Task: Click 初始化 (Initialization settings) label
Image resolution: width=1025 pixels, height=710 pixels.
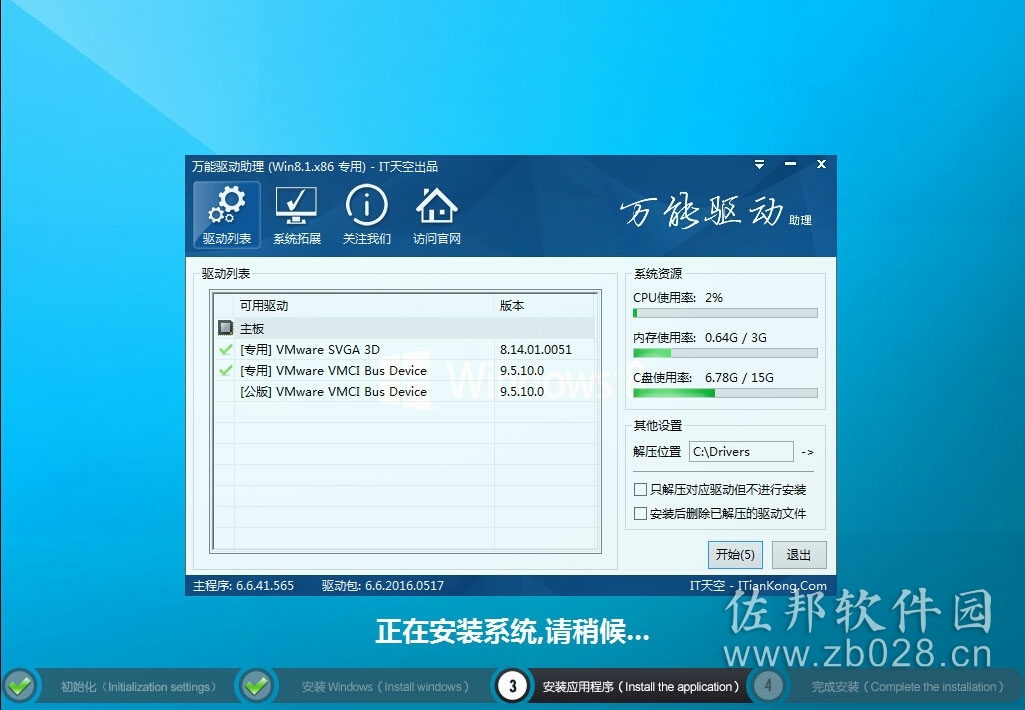Action: point(139,687)
